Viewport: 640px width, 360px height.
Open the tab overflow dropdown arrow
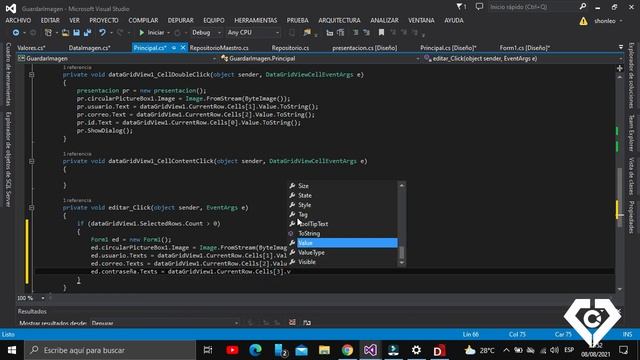click(621, 47)
